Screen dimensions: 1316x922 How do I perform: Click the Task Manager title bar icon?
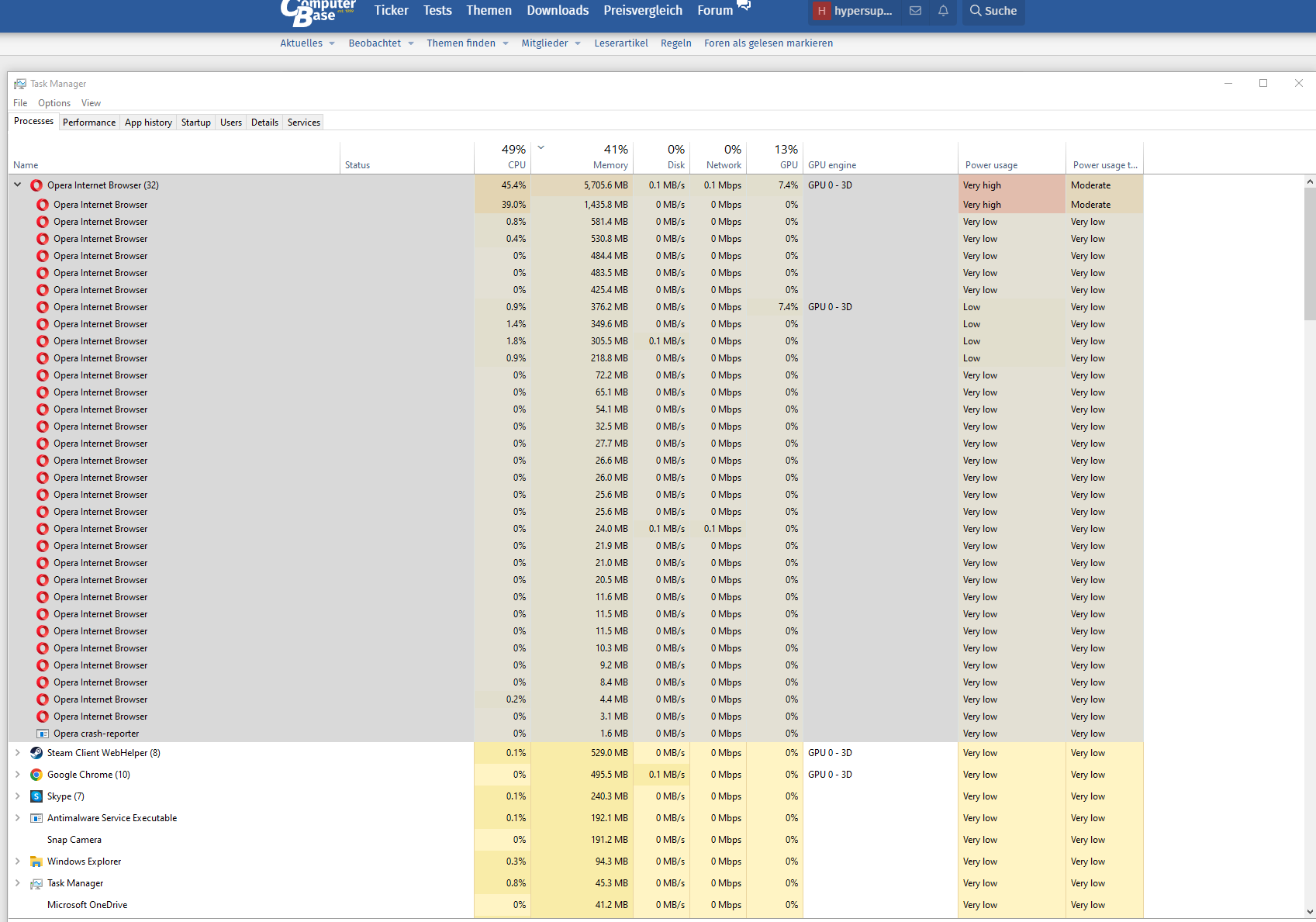(20, 84)
